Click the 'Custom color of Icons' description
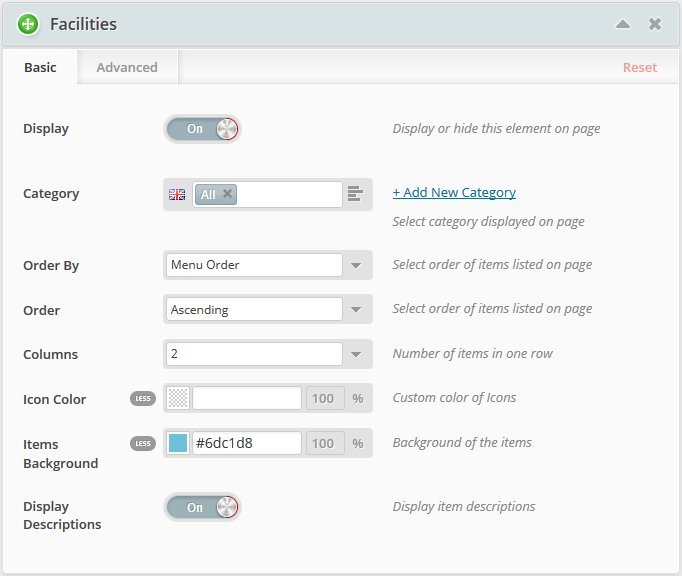The width and height of the screenshot is (682, 576). [x=454, y=397]
